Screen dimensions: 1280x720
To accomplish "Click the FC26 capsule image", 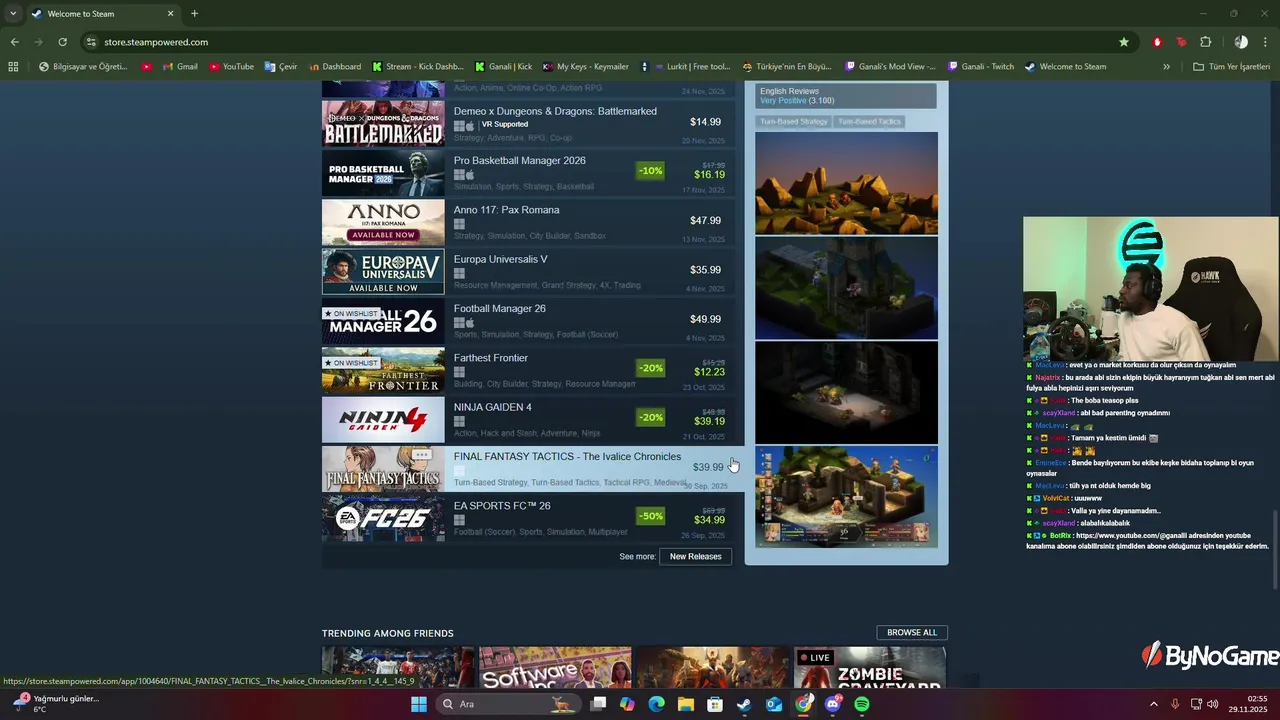I will pos(383,518).
